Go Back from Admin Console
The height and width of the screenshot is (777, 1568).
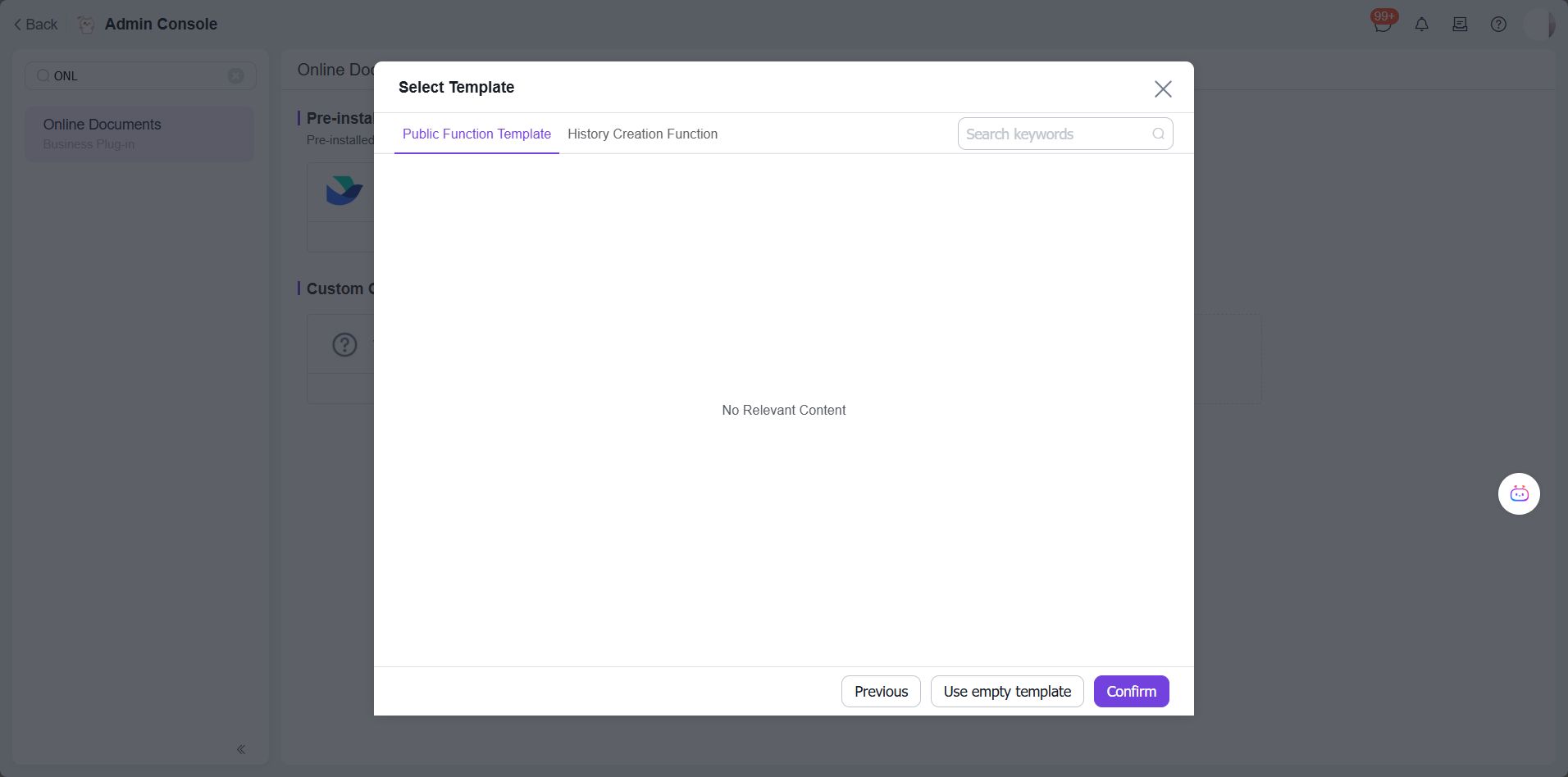coord(35,25)
